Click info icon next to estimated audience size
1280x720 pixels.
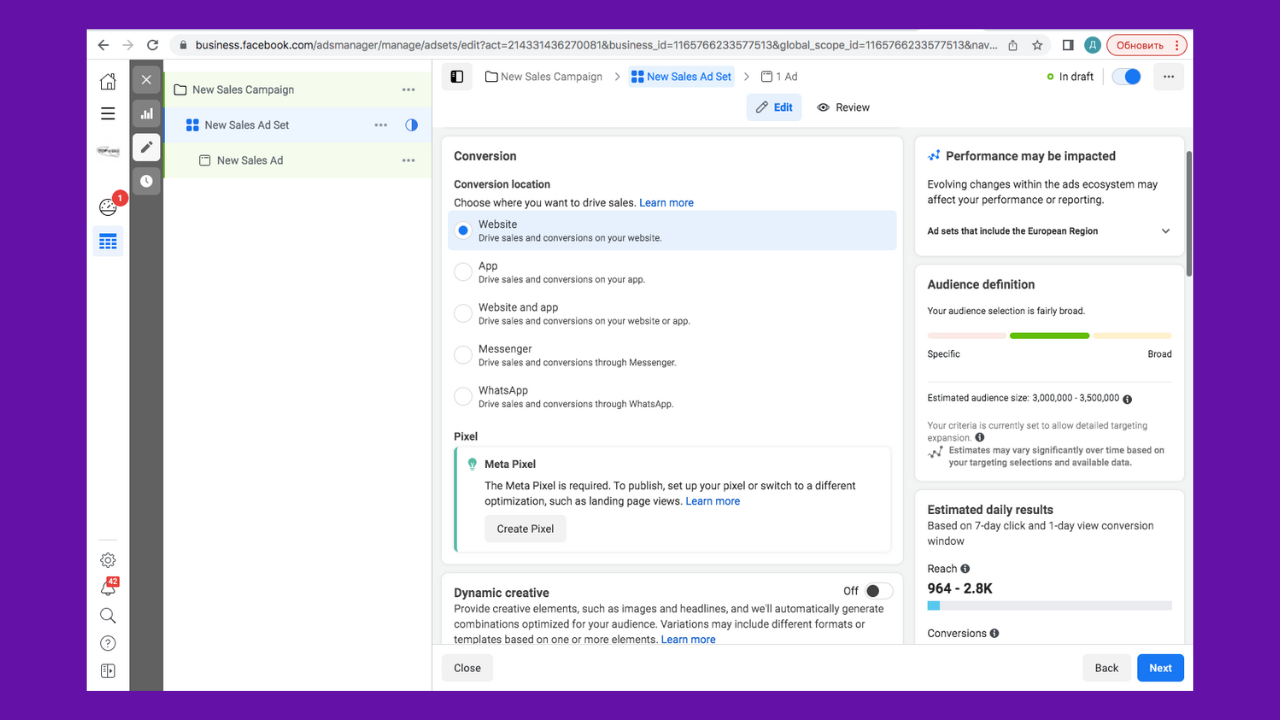1127,399
